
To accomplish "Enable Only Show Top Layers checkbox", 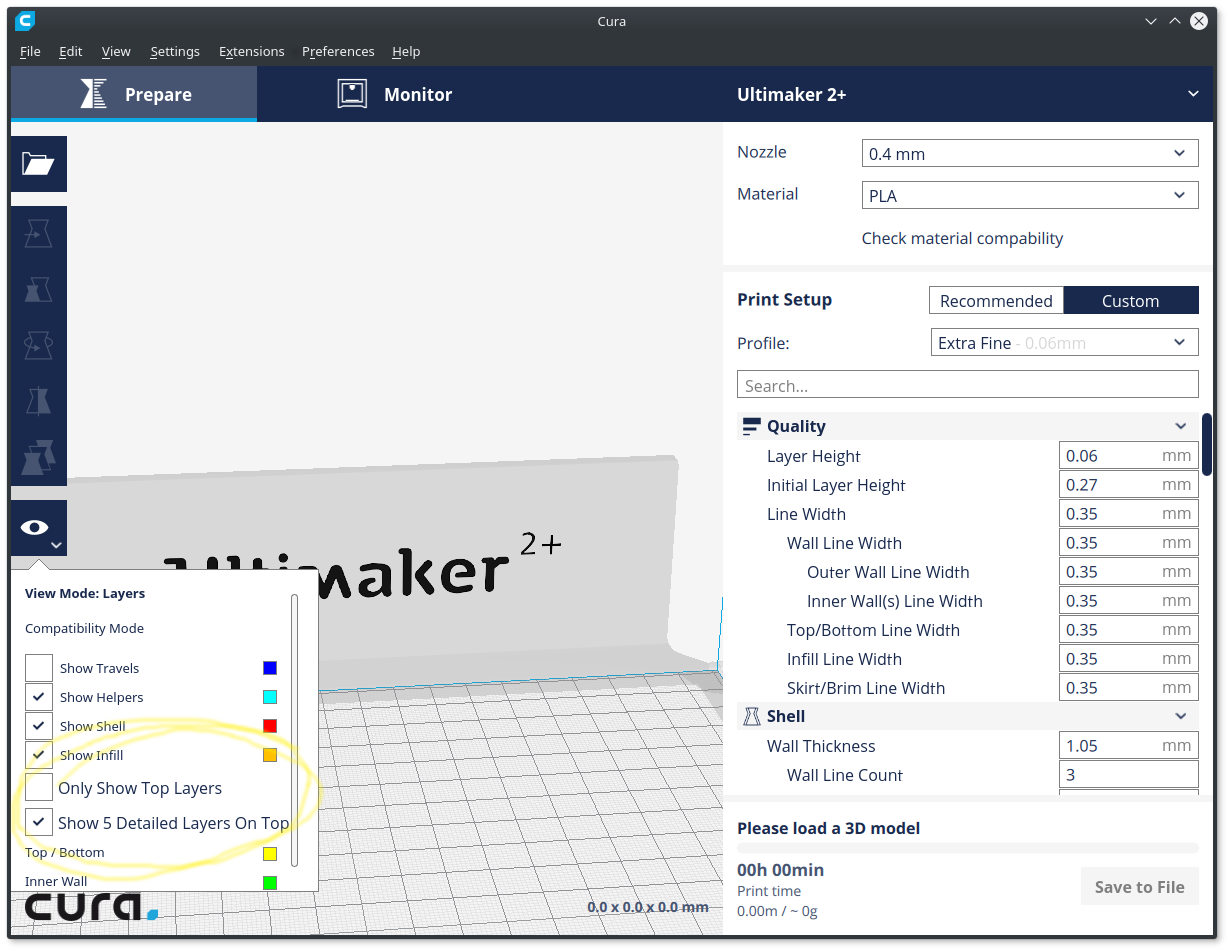I will click(39, 788).
